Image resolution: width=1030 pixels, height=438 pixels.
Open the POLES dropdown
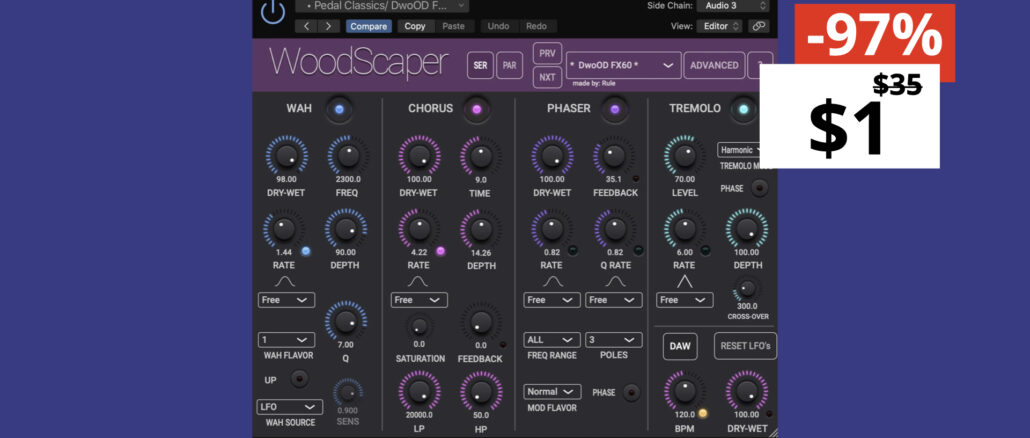click(614, 340)
